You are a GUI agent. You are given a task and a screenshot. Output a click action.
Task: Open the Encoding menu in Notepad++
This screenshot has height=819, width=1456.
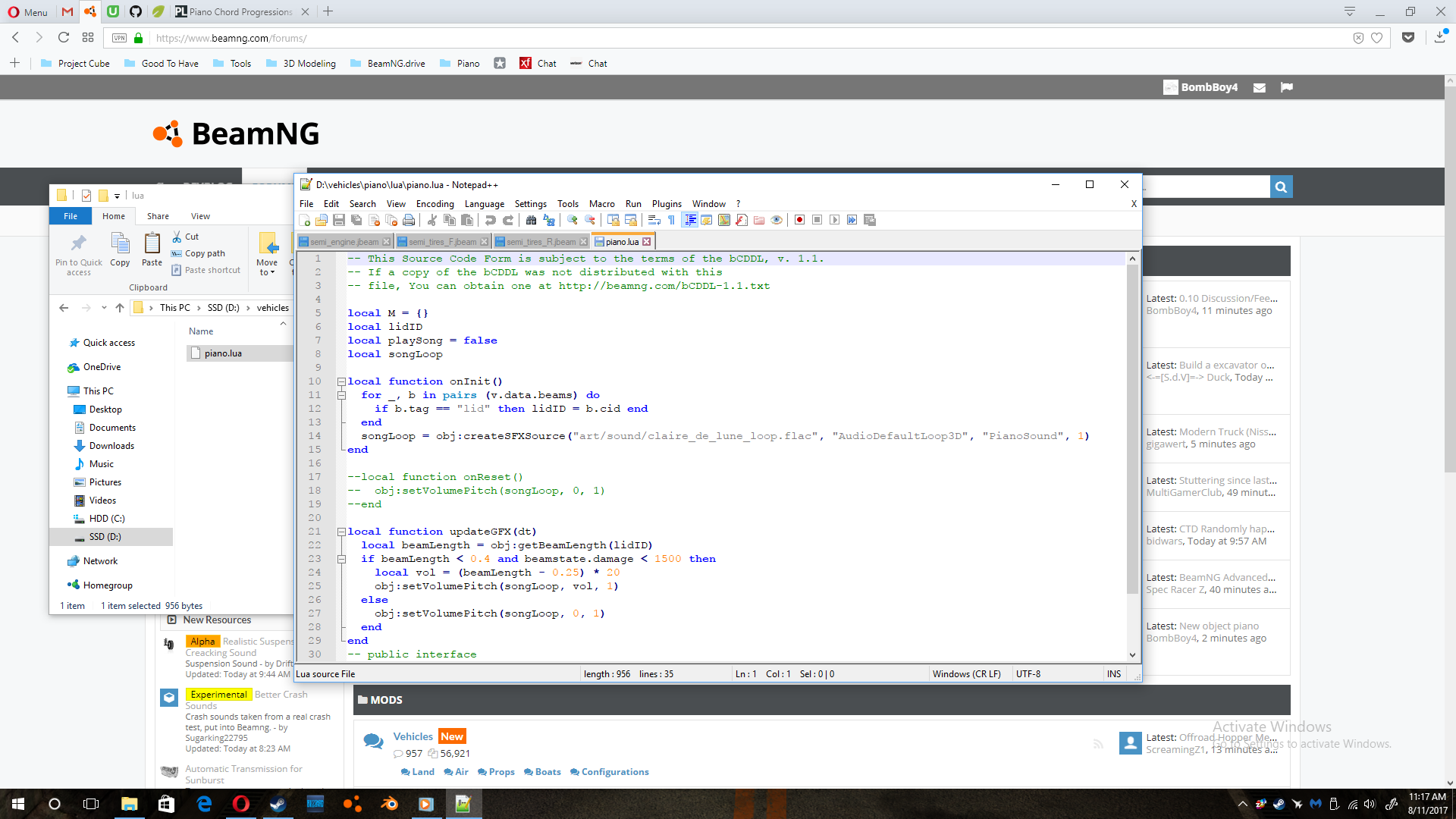pos(435,204)
